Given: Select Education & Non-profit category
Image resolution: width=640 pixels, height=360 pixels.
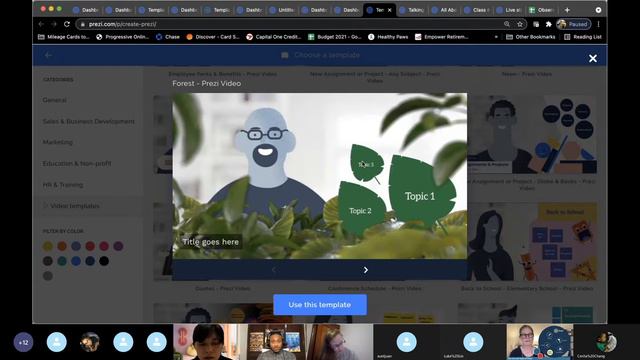Looking at the screenshot, I should (x=77, y=163).
